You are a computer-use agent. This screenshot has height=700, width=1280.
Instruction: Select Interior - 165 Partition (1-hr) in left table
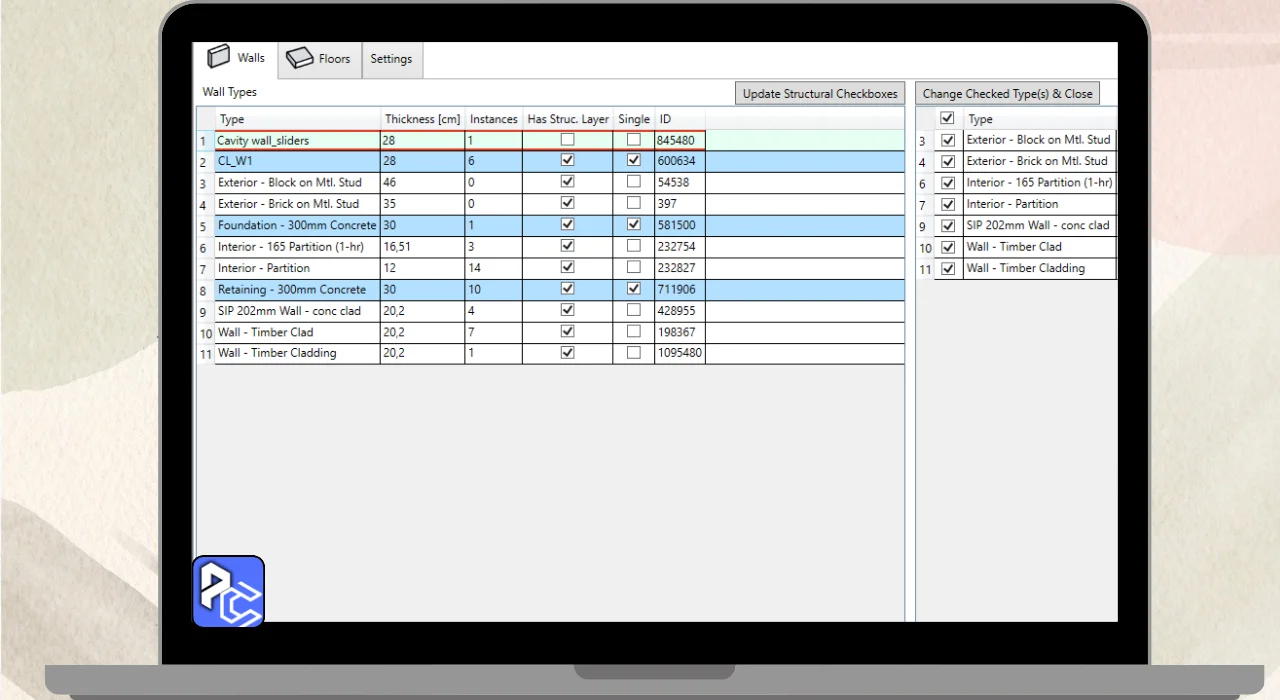298,247
